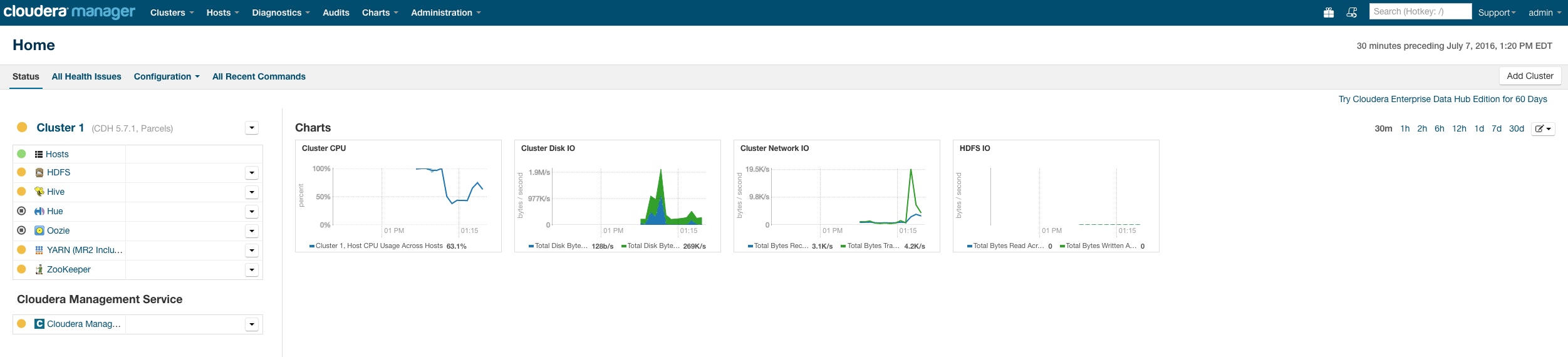
Task: Open the Hue actions dropdown
Action: pos(252,212)
